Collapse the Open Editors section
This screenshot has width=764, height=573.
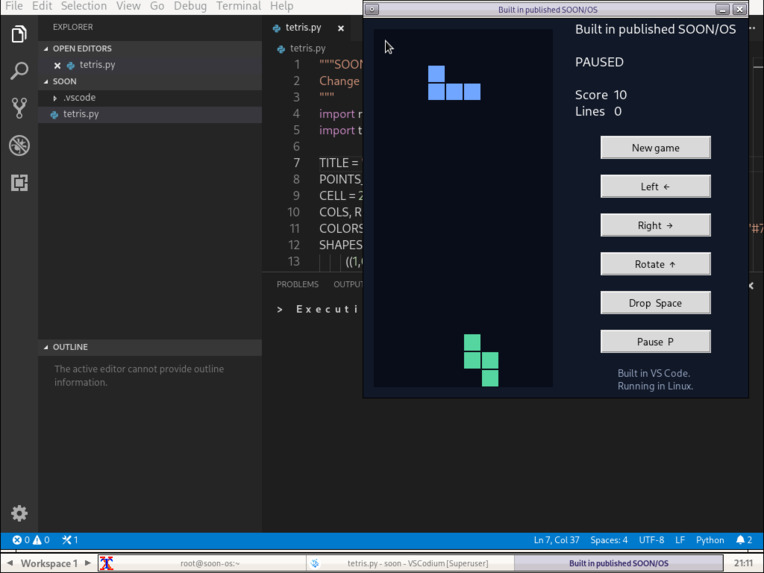(x=46, y=49)
